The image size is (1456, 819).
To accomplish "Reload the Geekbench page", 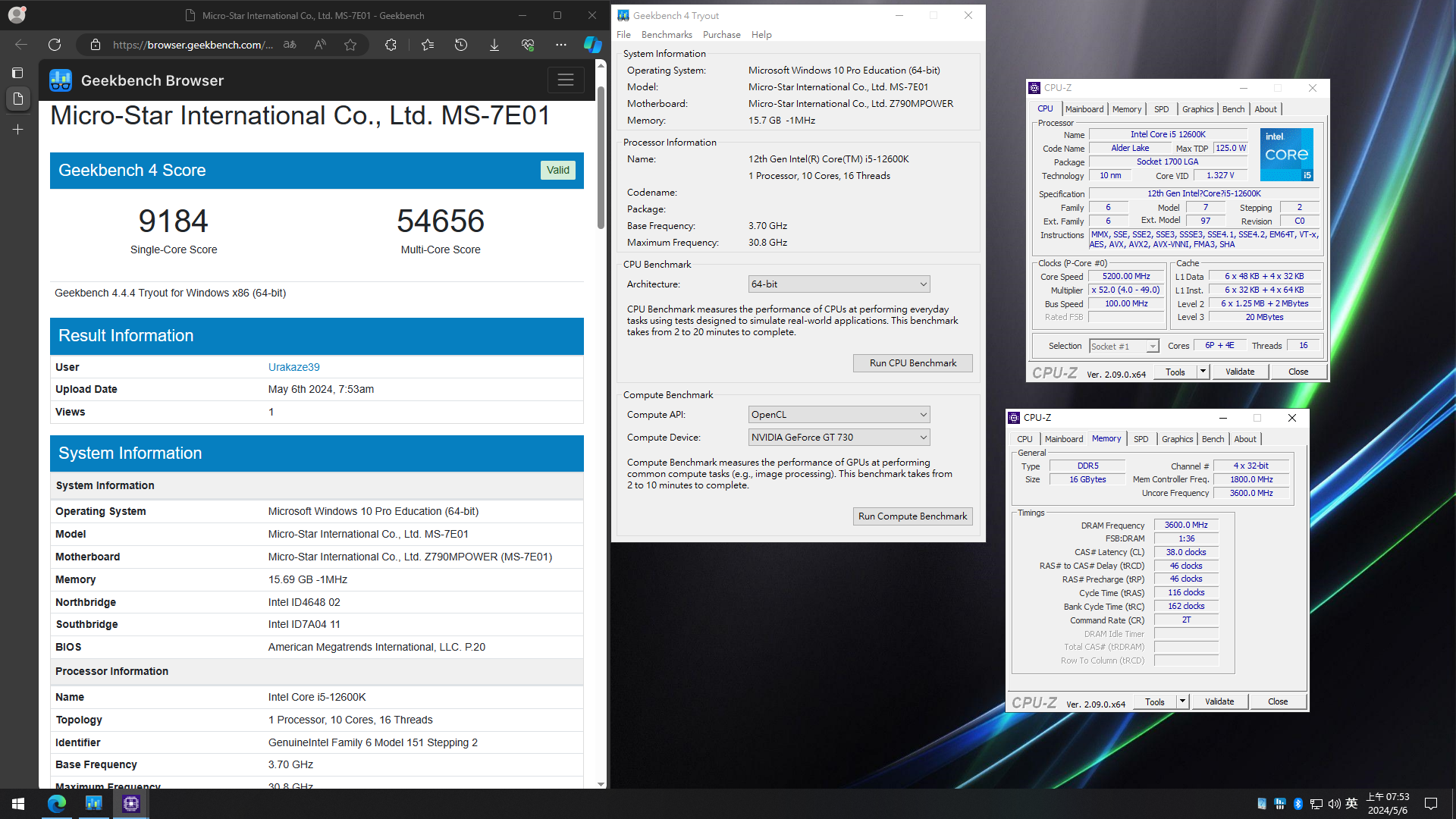I will click(x=55, y=45).
